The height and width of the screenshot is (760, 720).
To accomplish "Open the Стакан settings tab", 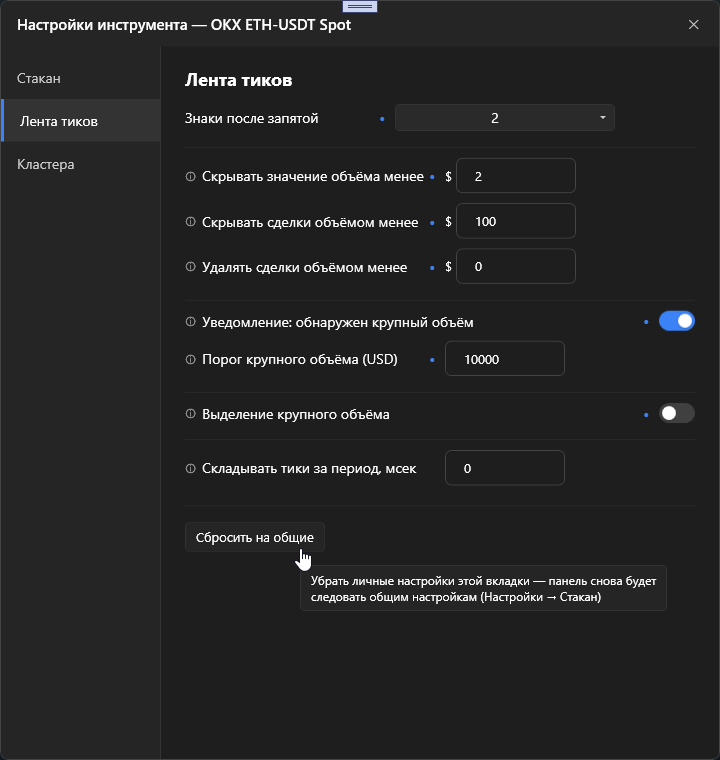I will click(80, 78).
